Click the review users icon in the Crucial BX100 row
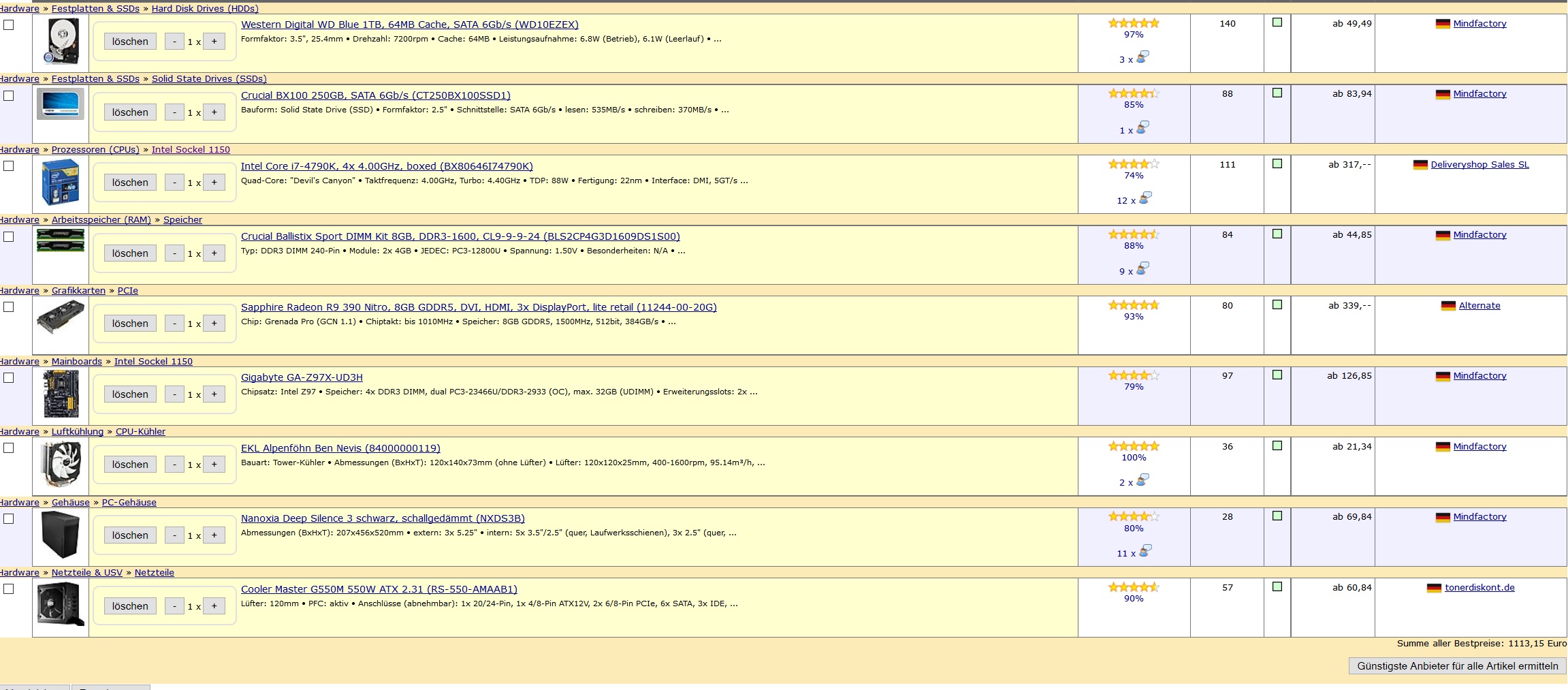1568x690 pixels. click(x=1143, y=127)
